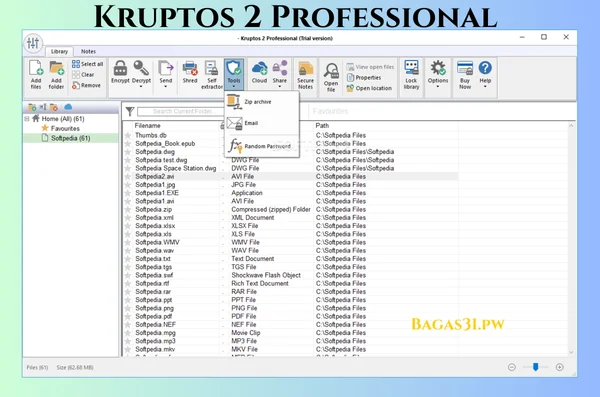Open the Share options icon
This screenshot has width=600, height=397.
[x=280, y=68]
